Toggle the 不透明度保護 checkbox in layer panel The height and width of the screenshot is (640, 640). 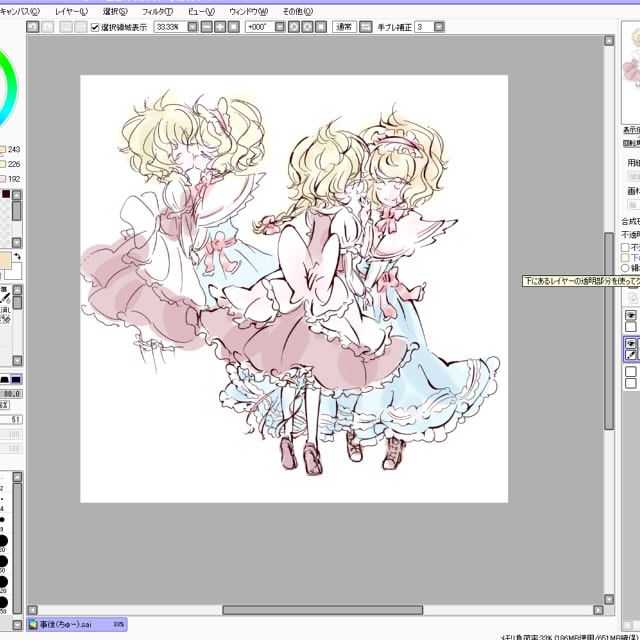(x=625, y=247)
